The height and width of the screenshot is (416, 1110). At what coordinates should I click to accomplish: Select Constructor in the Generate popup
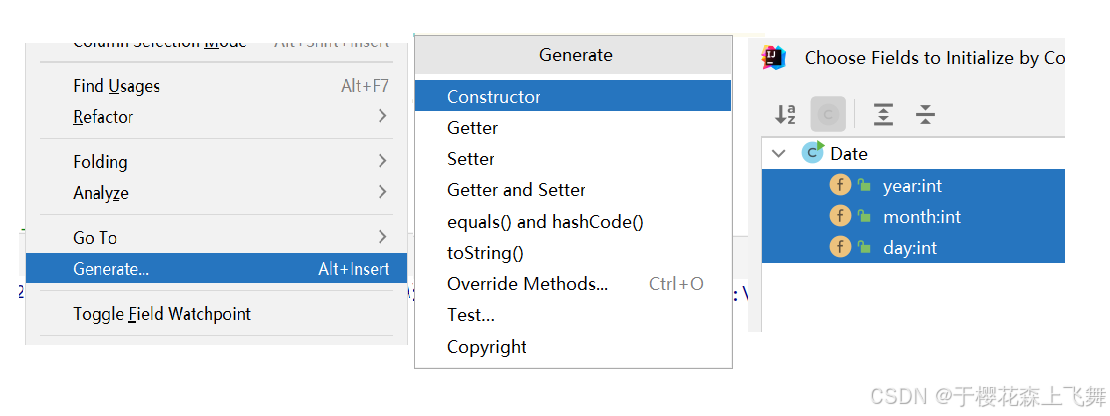click(494, 97)
